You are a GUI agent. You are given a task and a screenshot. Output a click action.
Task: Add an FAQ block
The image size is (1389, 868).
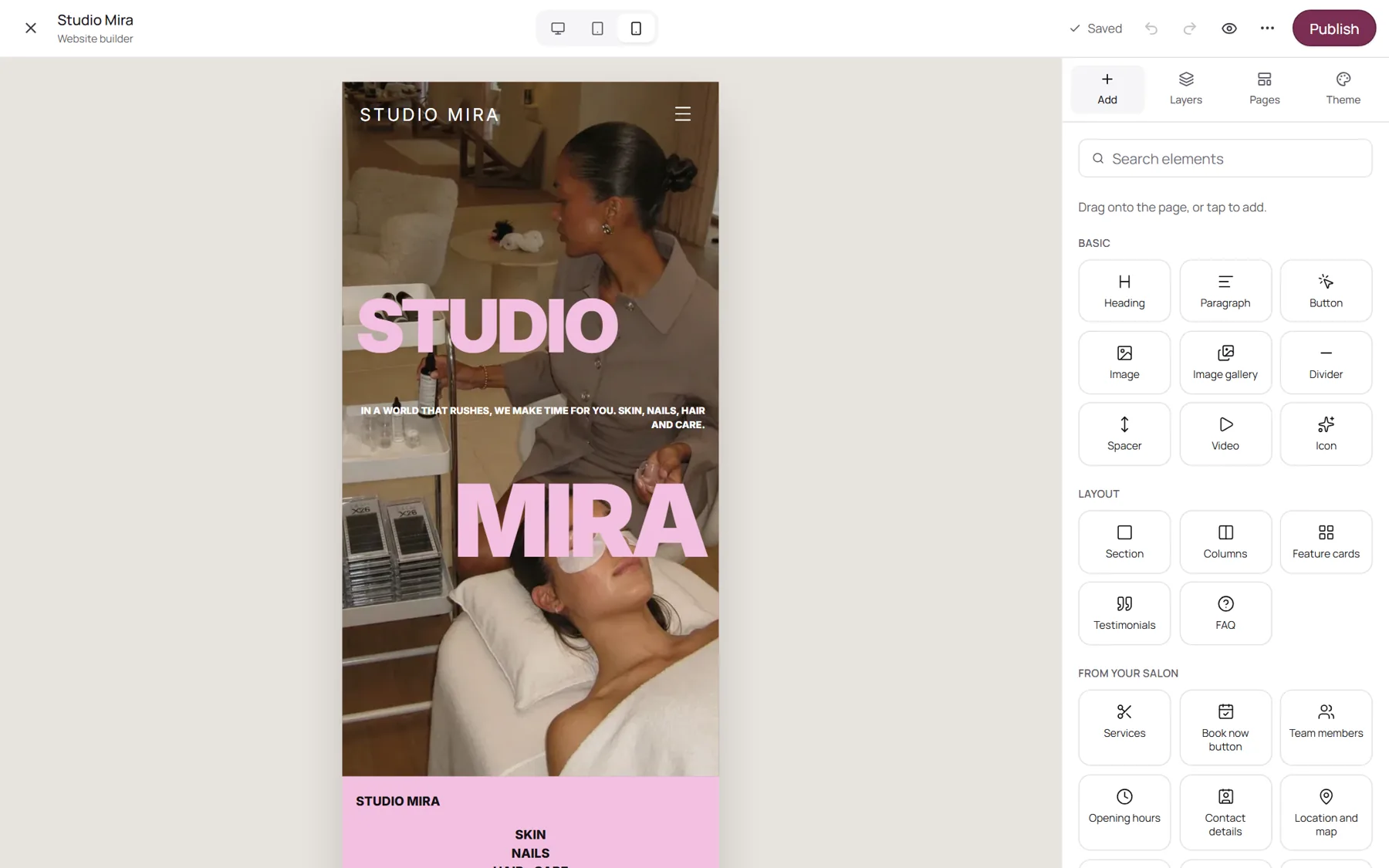click(x=1225, y=613)
